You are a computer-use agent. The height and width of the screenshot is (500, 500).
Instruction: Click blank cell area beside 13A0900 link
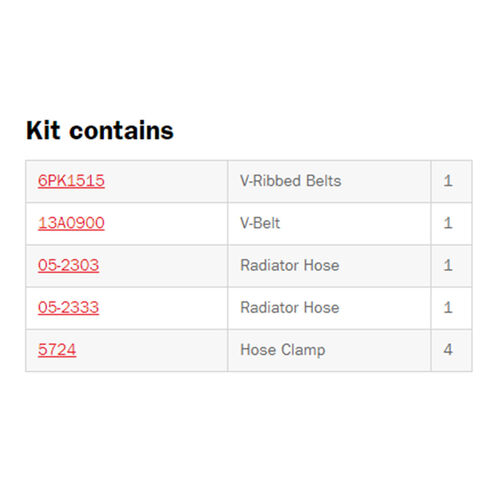point(166,223)
